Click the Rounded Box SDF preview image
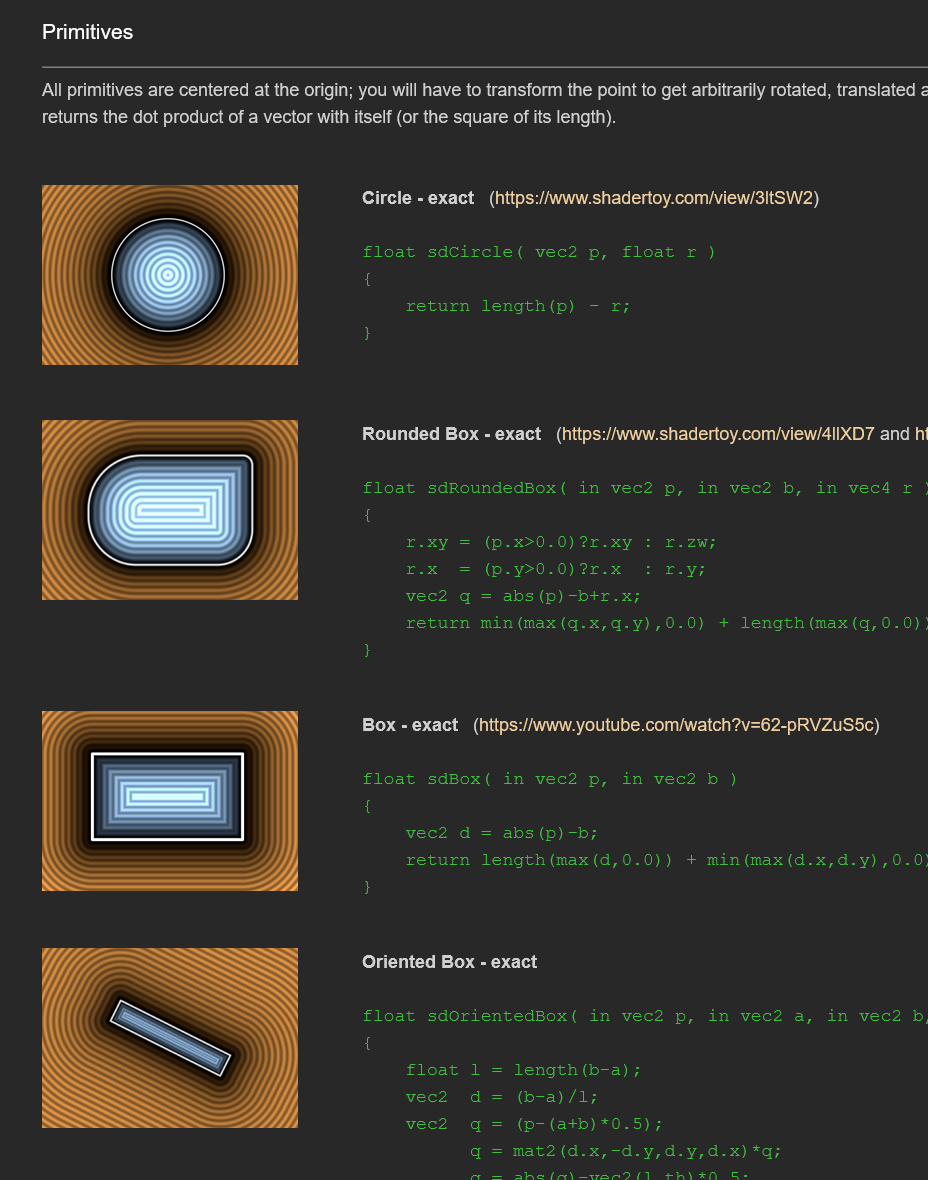Screen dimensions: 928x1180 tap(170, 510)
